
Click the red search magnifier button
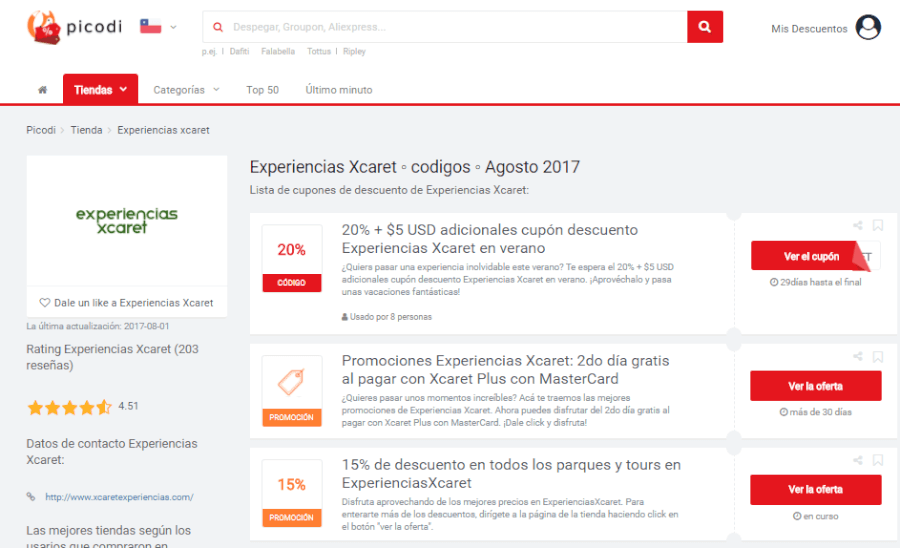tap(705, 27)
